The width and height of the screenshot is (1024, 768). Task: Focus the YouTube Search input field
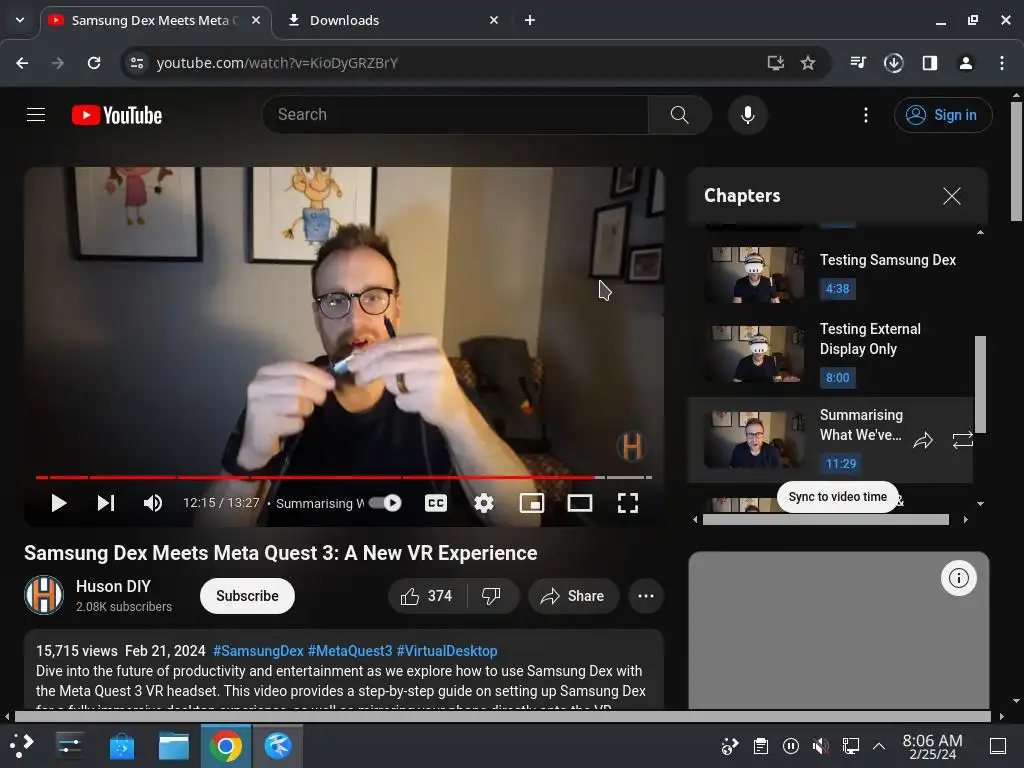(455, 115)
